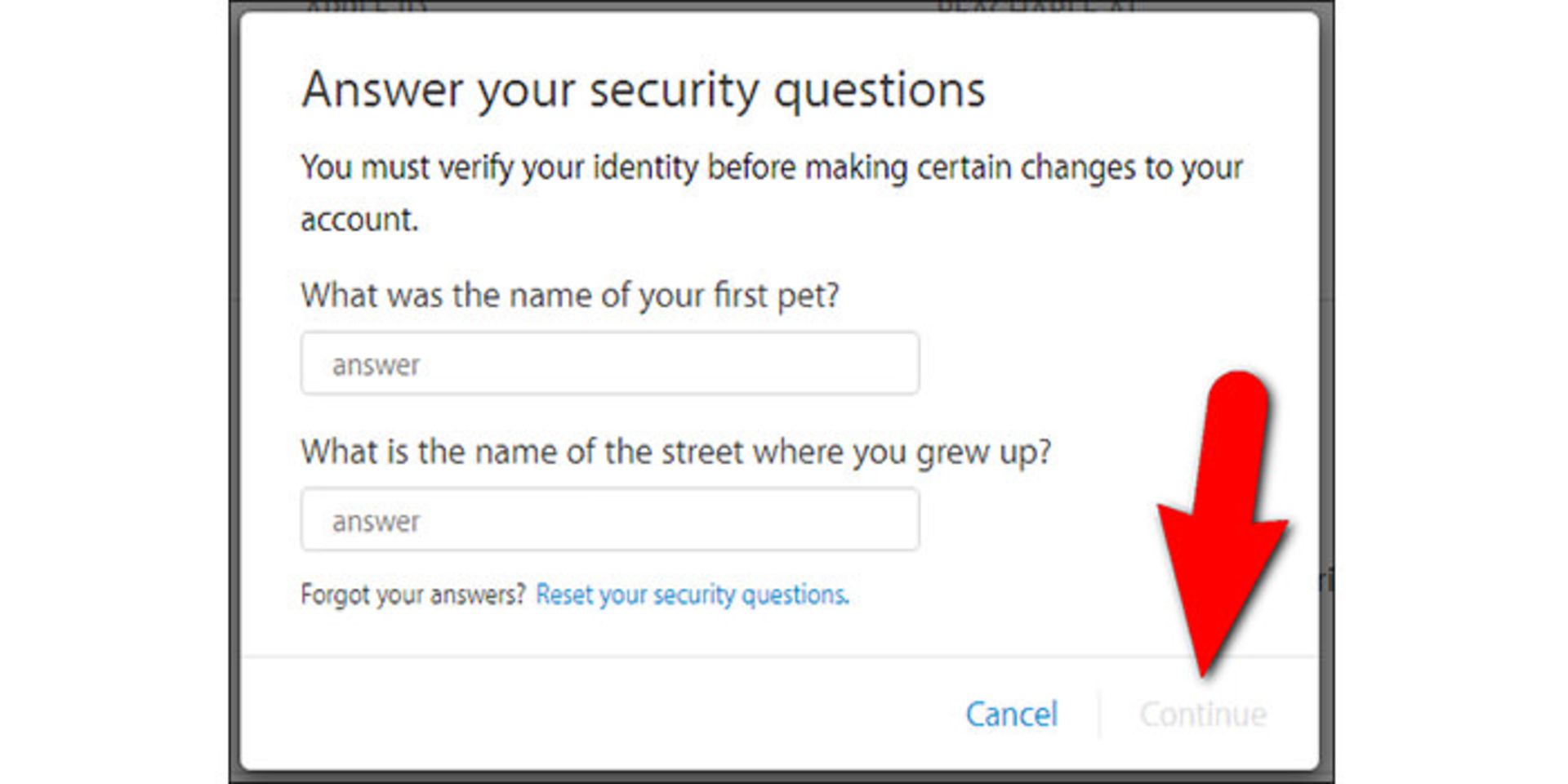Screen dimensions: 1568x784
Task: Click the Answer your security questions heading
Action: pos(644,90)
